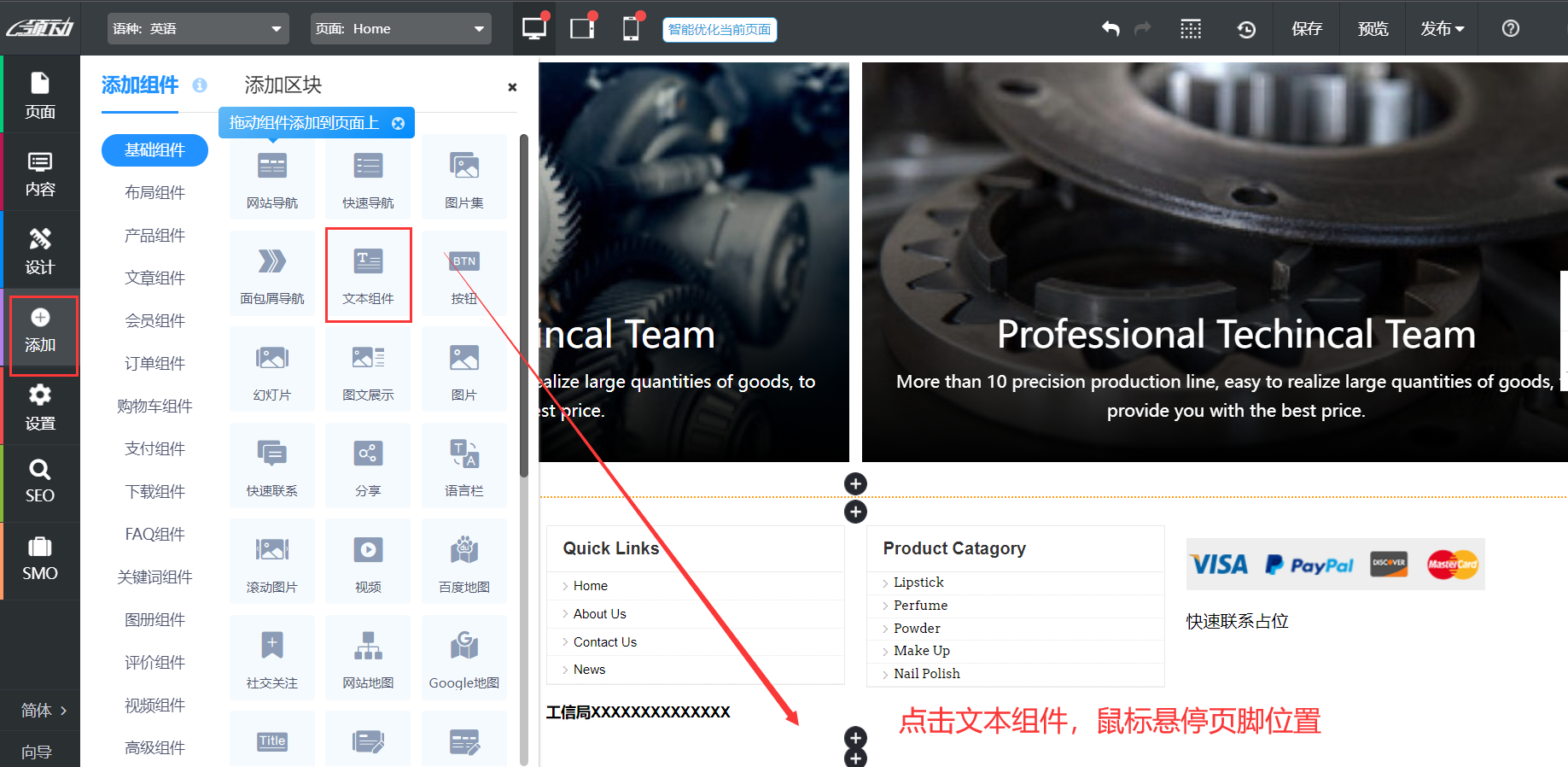Open the SEO sidebar section
The image size is (1568, 767).
point(40,482)
